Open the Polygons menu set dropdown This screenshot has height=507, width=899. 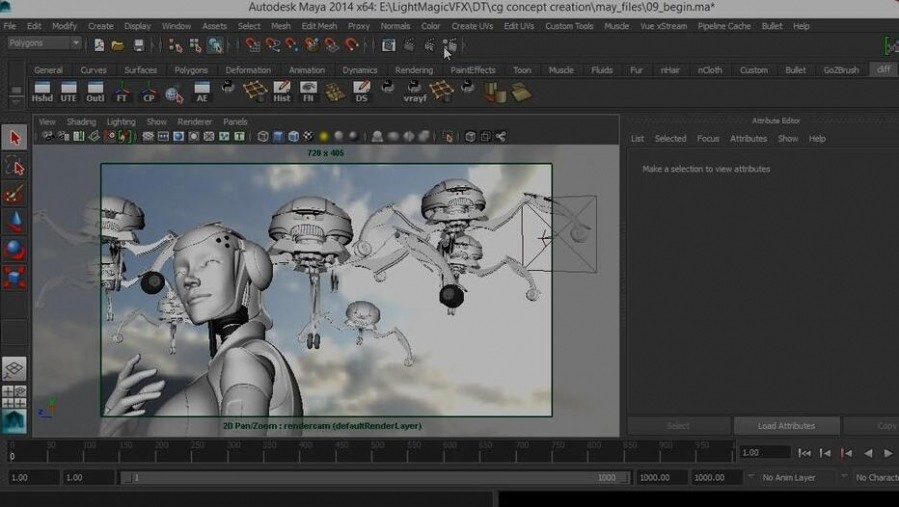(45, 43)
